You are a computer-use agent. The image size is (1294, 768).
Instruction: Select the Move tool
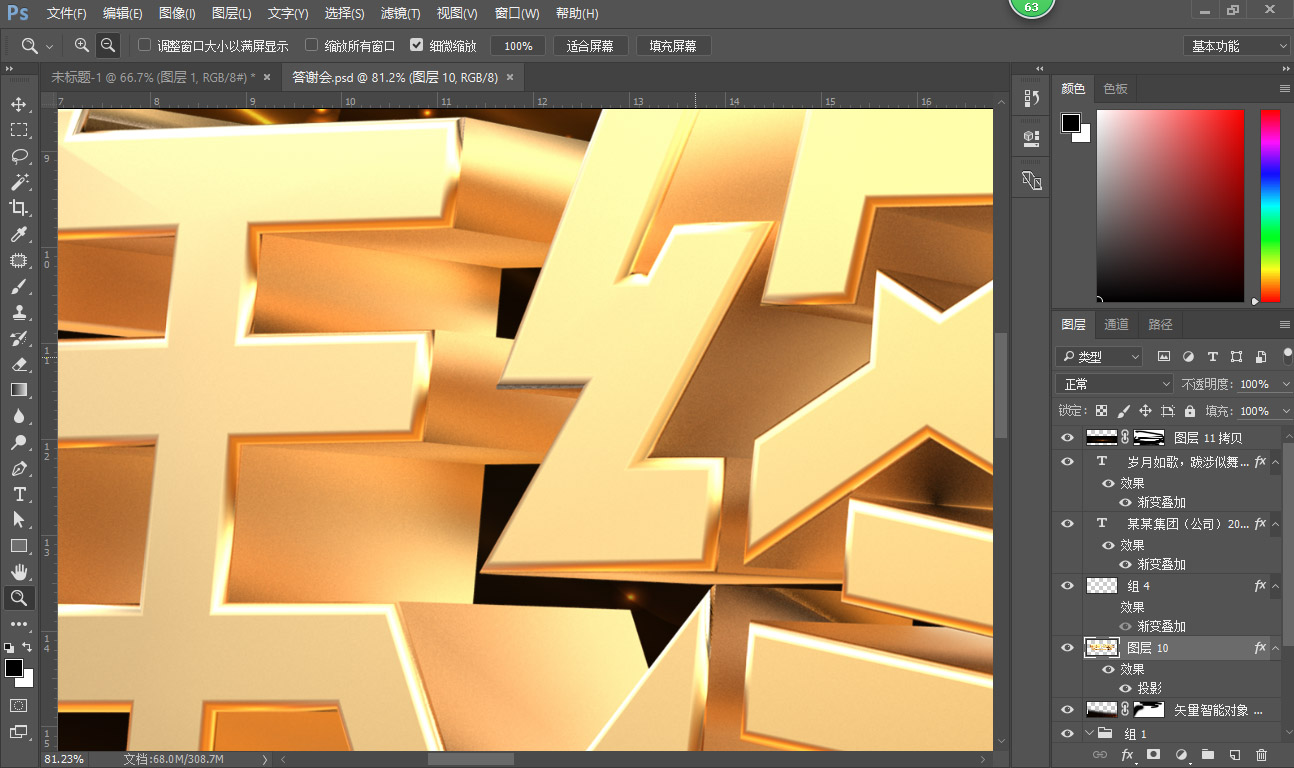[x=19, y=104]
